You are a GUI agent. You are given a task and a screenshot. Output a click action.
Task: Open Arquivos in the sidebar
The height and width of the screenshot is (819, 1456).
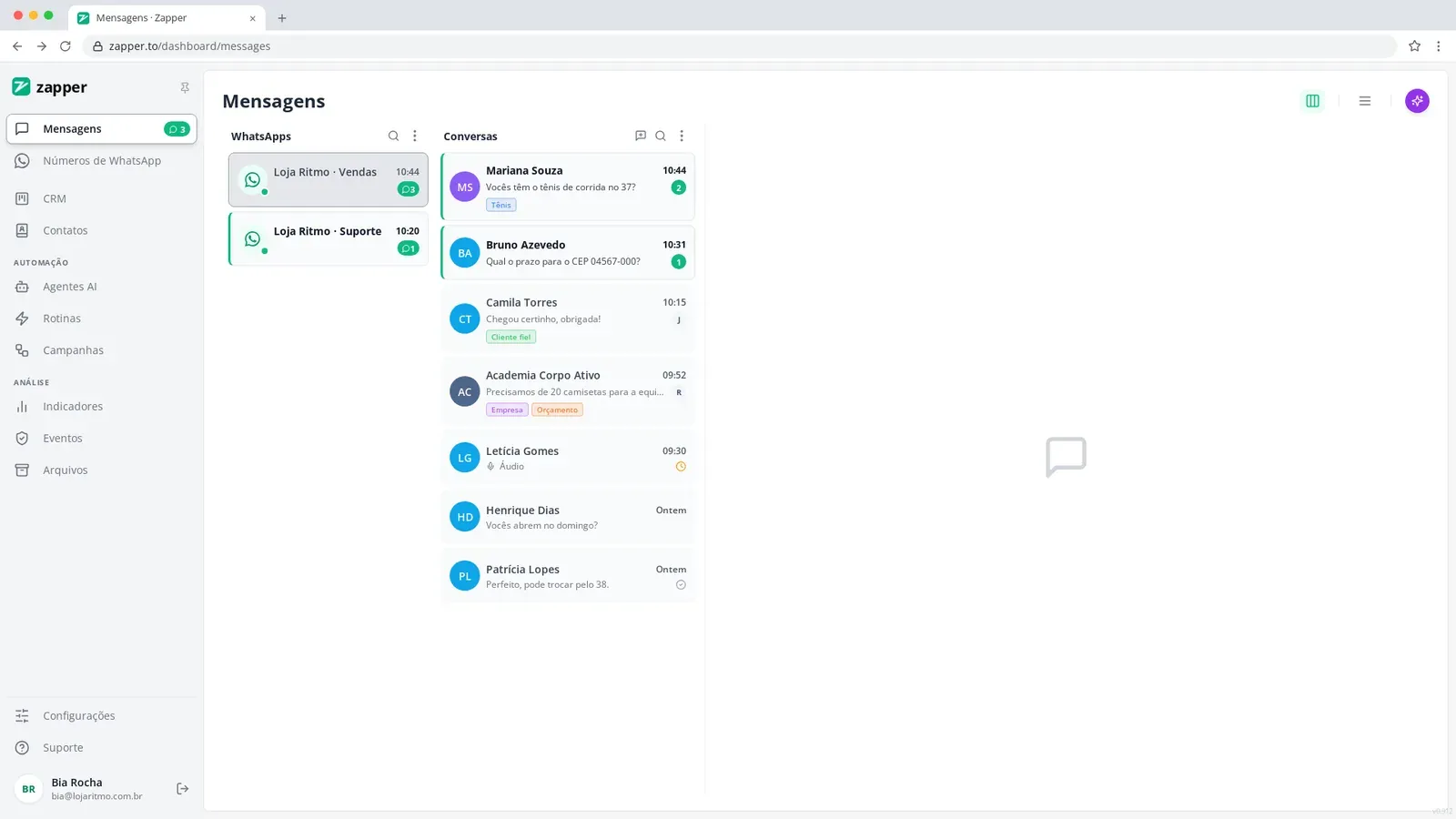[x=102, y=470]
